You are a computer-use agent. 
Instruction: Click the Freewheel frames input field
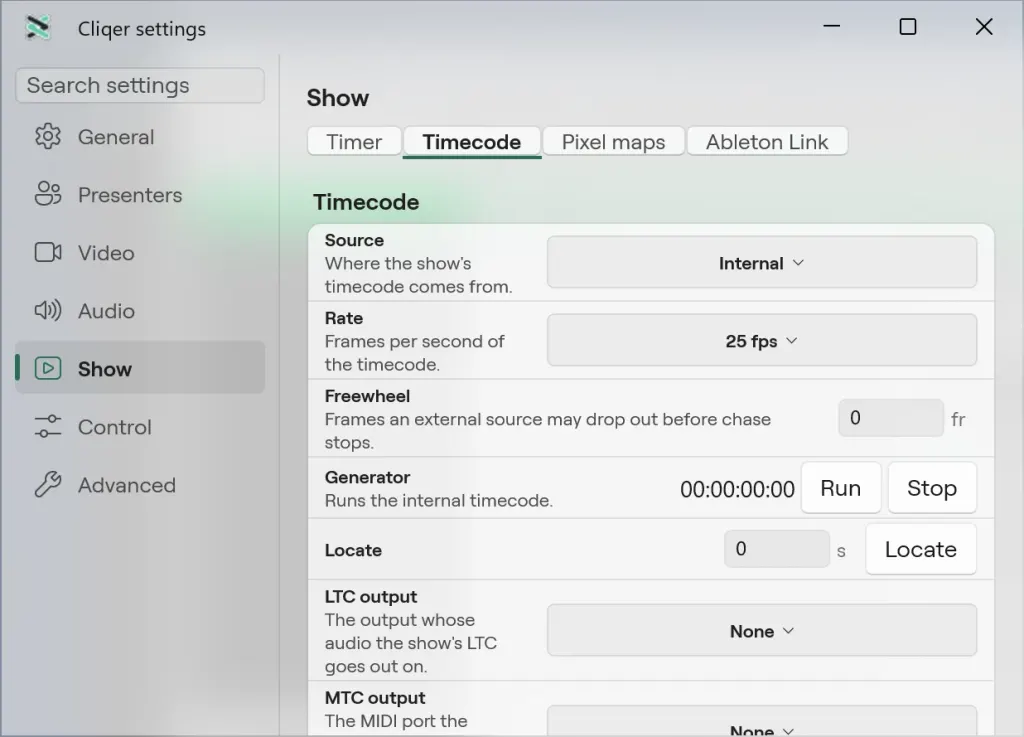point(891,418)
